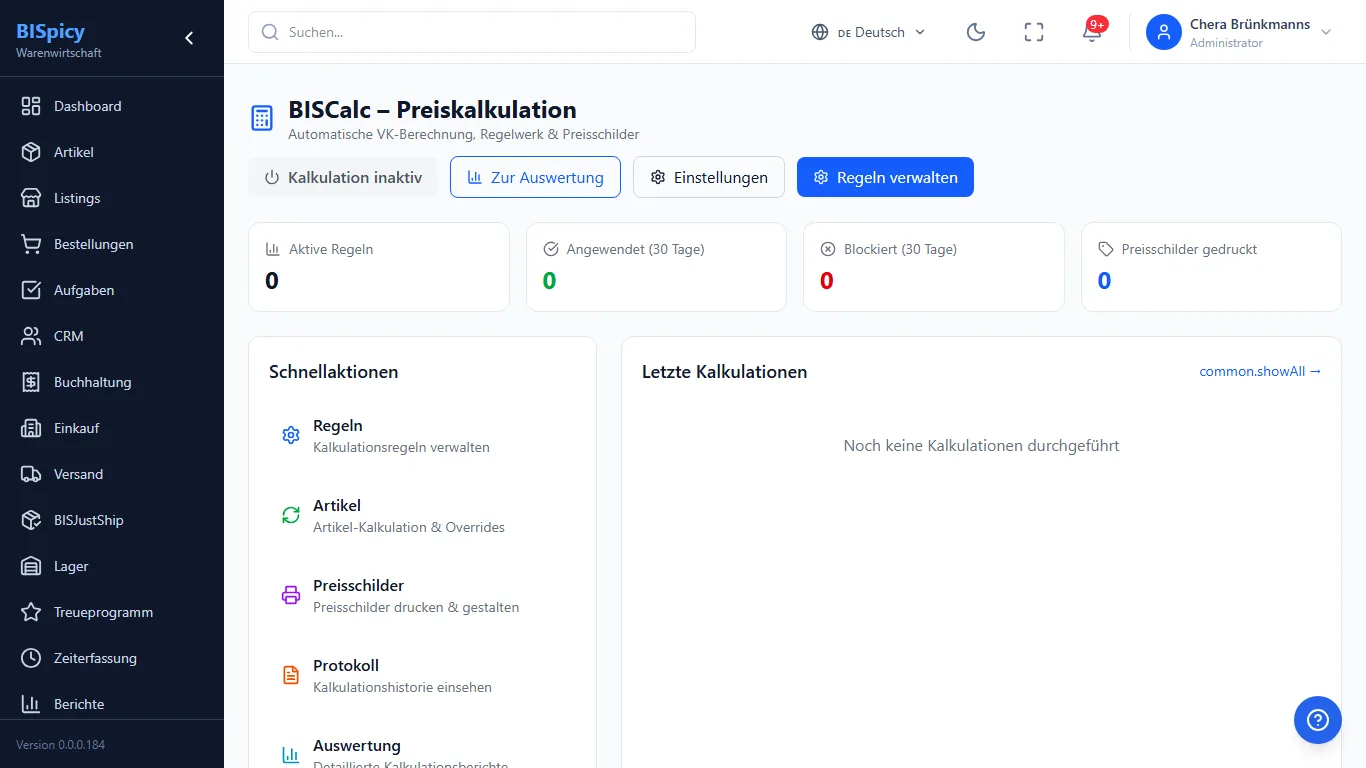Click in the Suchen search field
The height and width of the screenshot is (768, 1366).
[x=472, y=32]
